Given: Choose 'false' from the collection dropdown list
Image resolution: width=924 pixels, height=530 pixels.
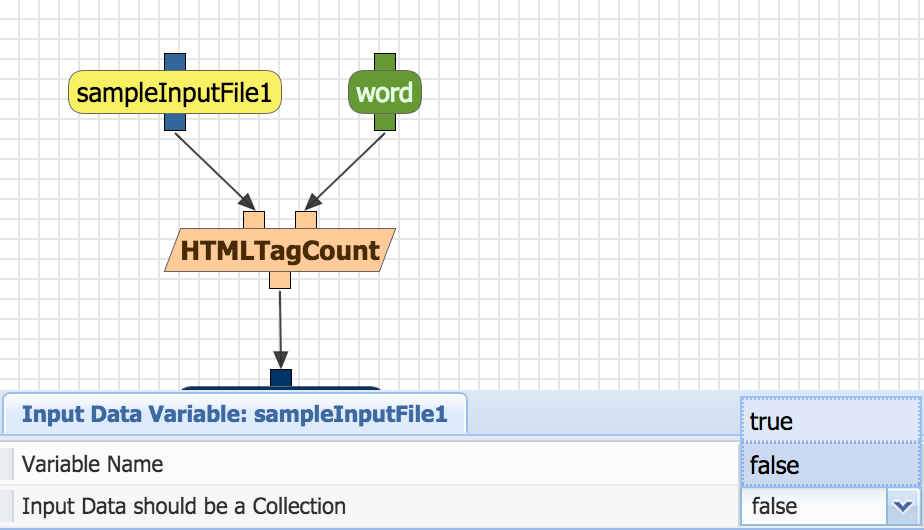Looking at the screenshot, I should 830,464.
